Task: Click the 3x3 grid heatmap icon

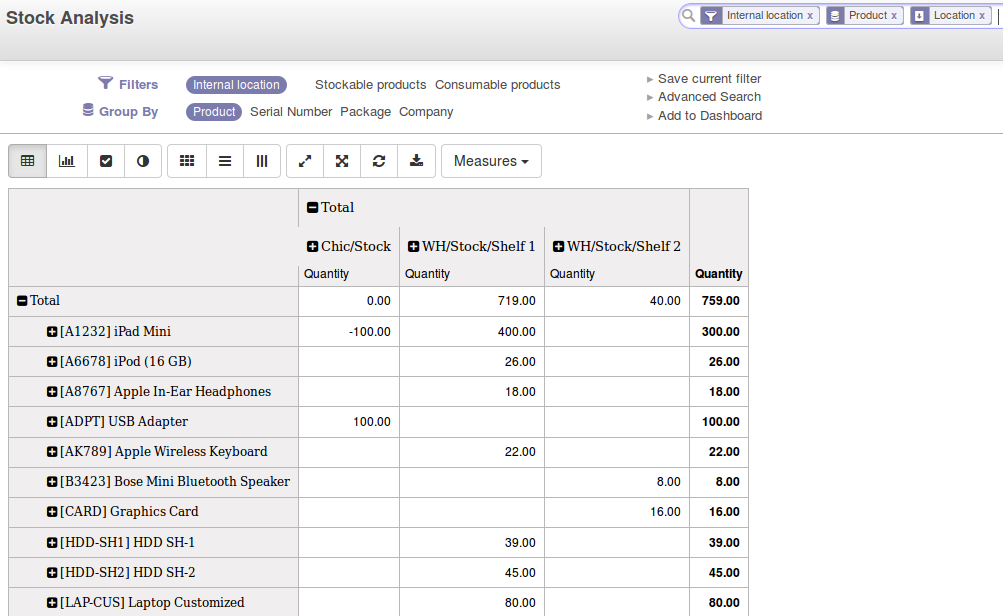Action: coord(187,161)
